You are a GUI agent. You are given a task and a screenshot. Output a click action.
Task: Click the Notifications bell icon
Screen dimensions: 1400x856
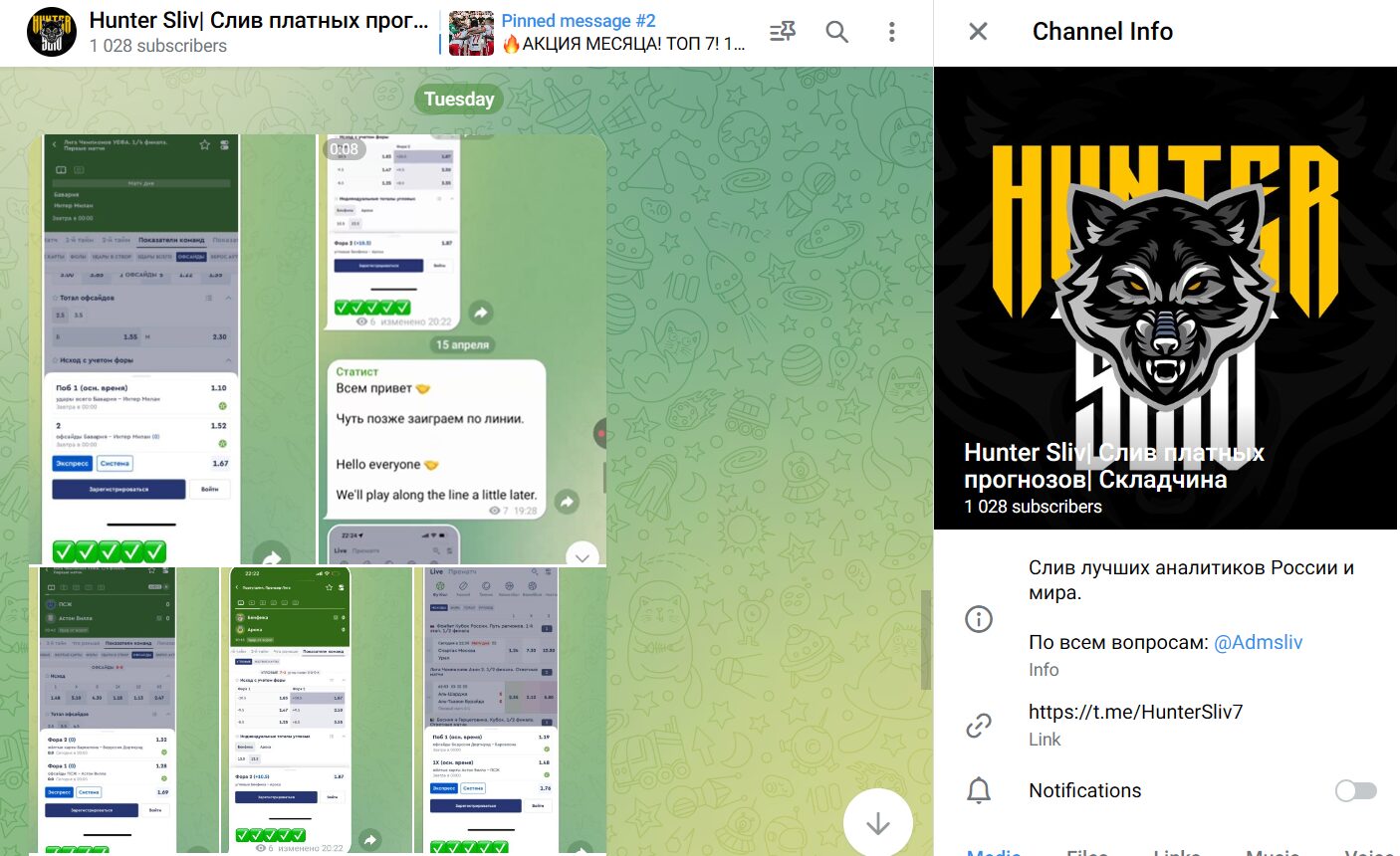pyautogui.click(x=979, y=790)
